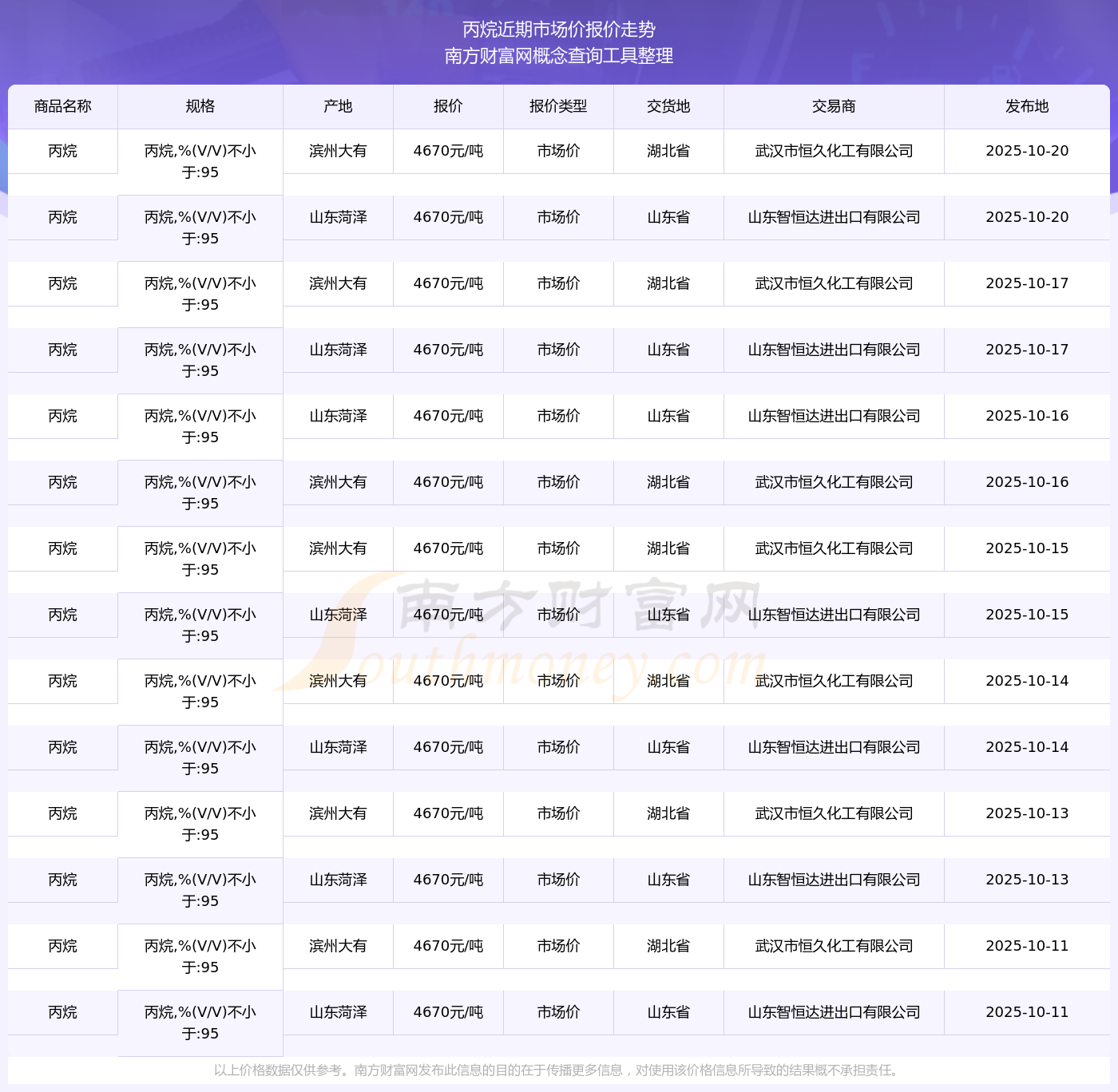Click 武汉市恒久化工有限公司 in the 2025-10-13 row
This screenshot has width=1118, height=1092.
point(834,813)
